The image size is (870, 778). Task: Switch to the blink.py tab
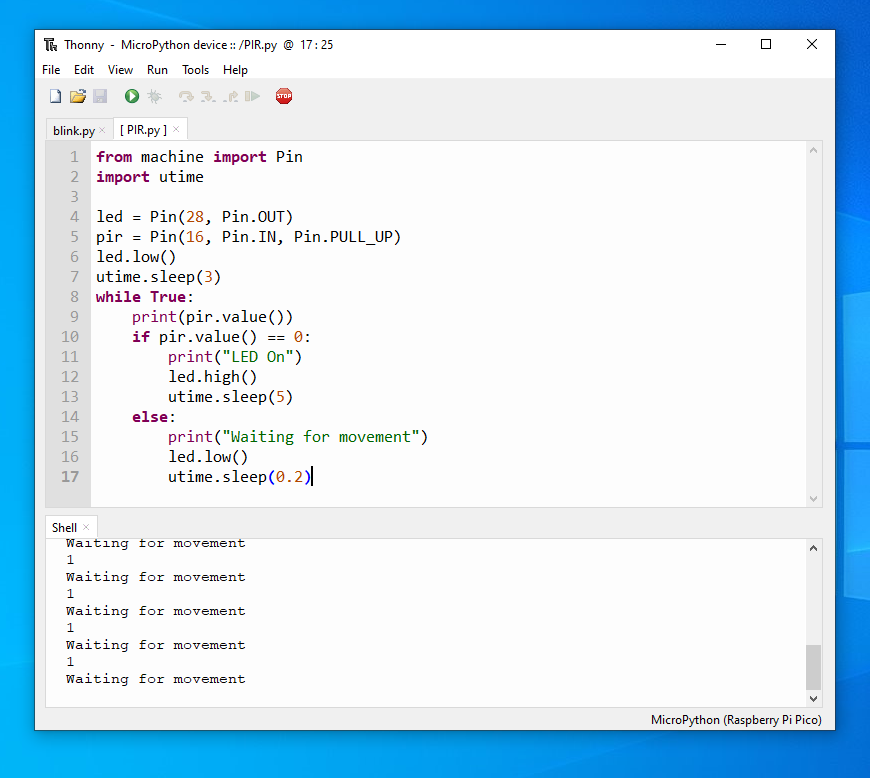click(x=72, y=129)
